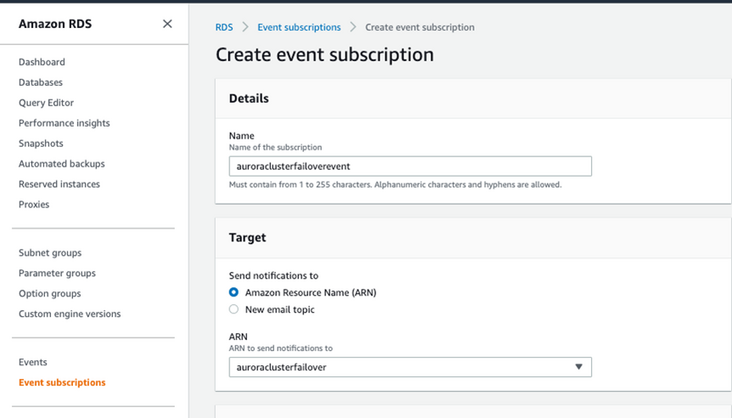Navigate to Proxies in sidebar

click(x=34, y=204)
